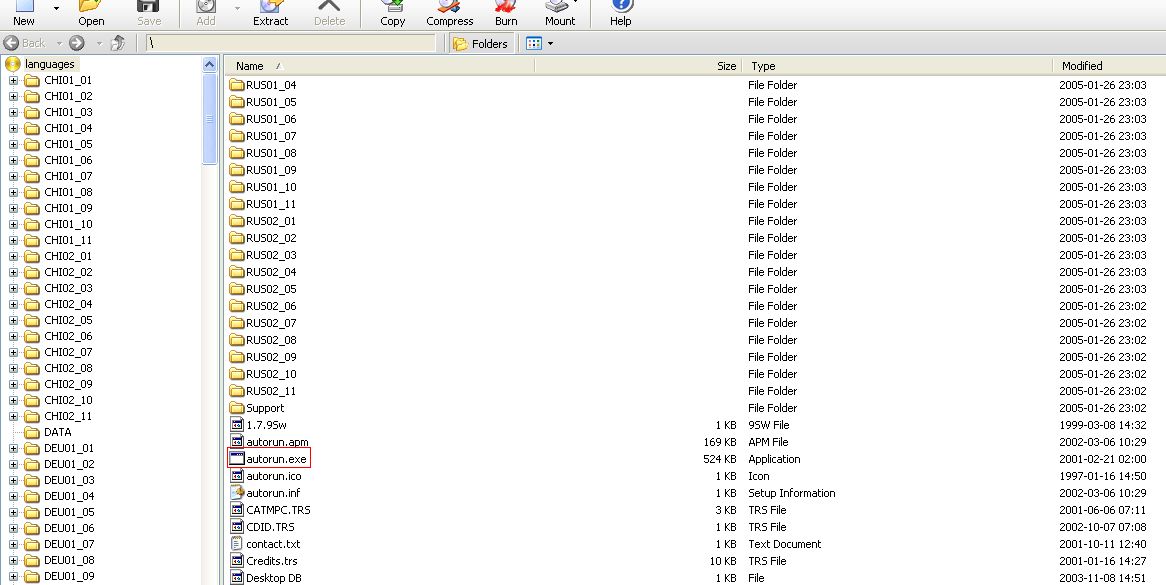1166x585 pixels.
Task: Expand the DEU01_01 tree node
Action: point(14,448)
